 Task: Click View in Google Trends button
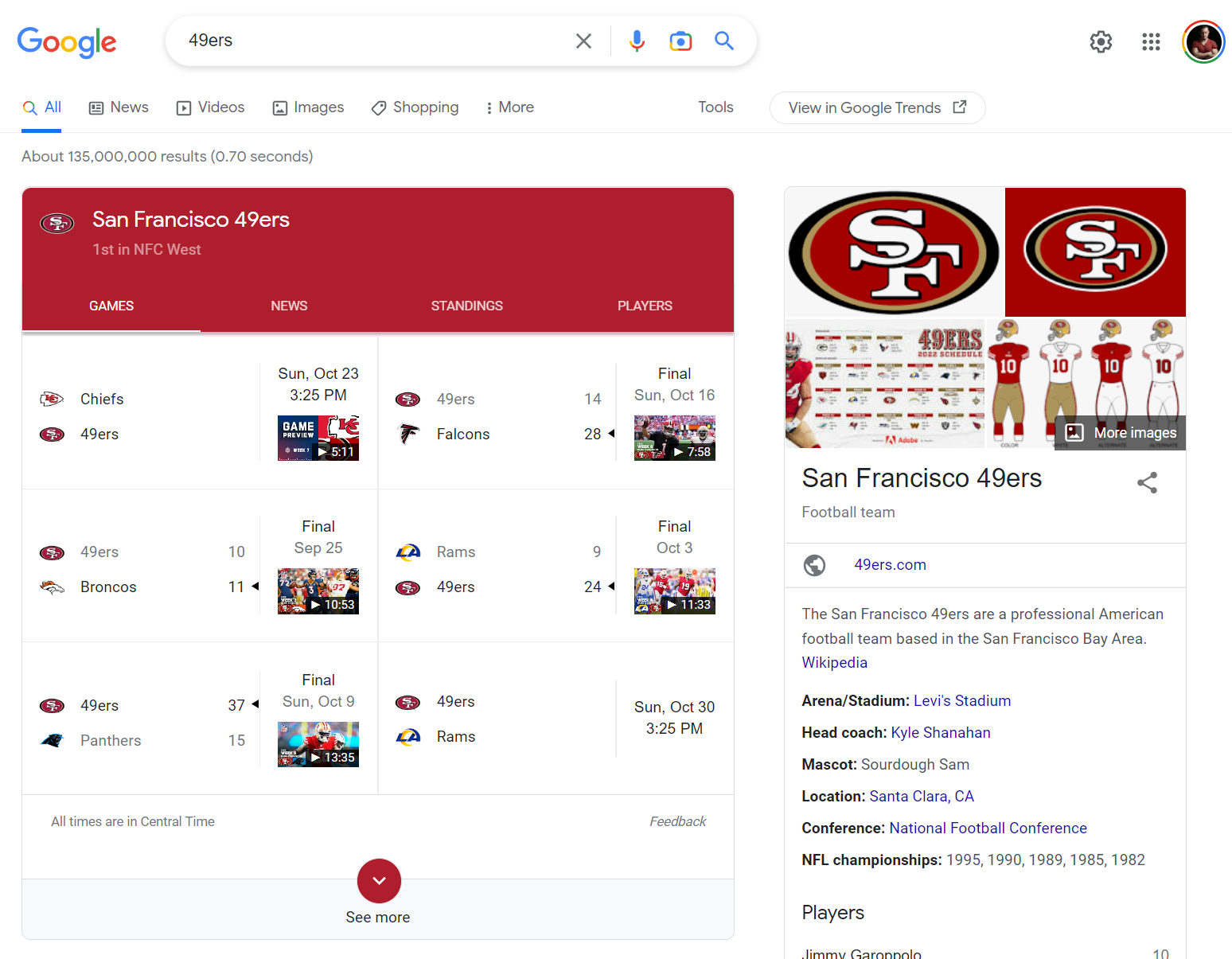[x=877, y=107]
